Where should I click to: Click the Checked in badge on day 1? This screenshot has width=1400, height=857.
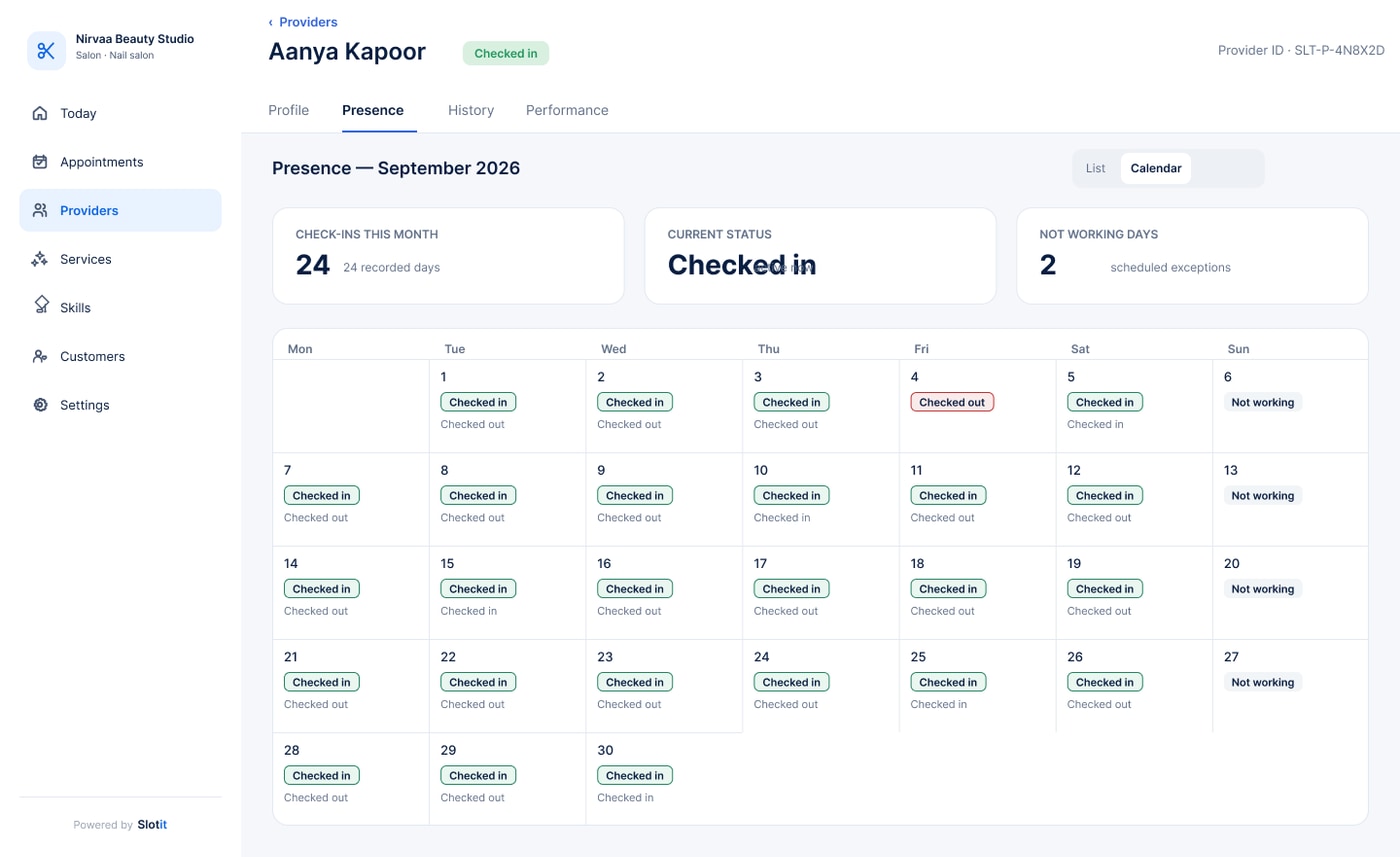tap(478, 402)
